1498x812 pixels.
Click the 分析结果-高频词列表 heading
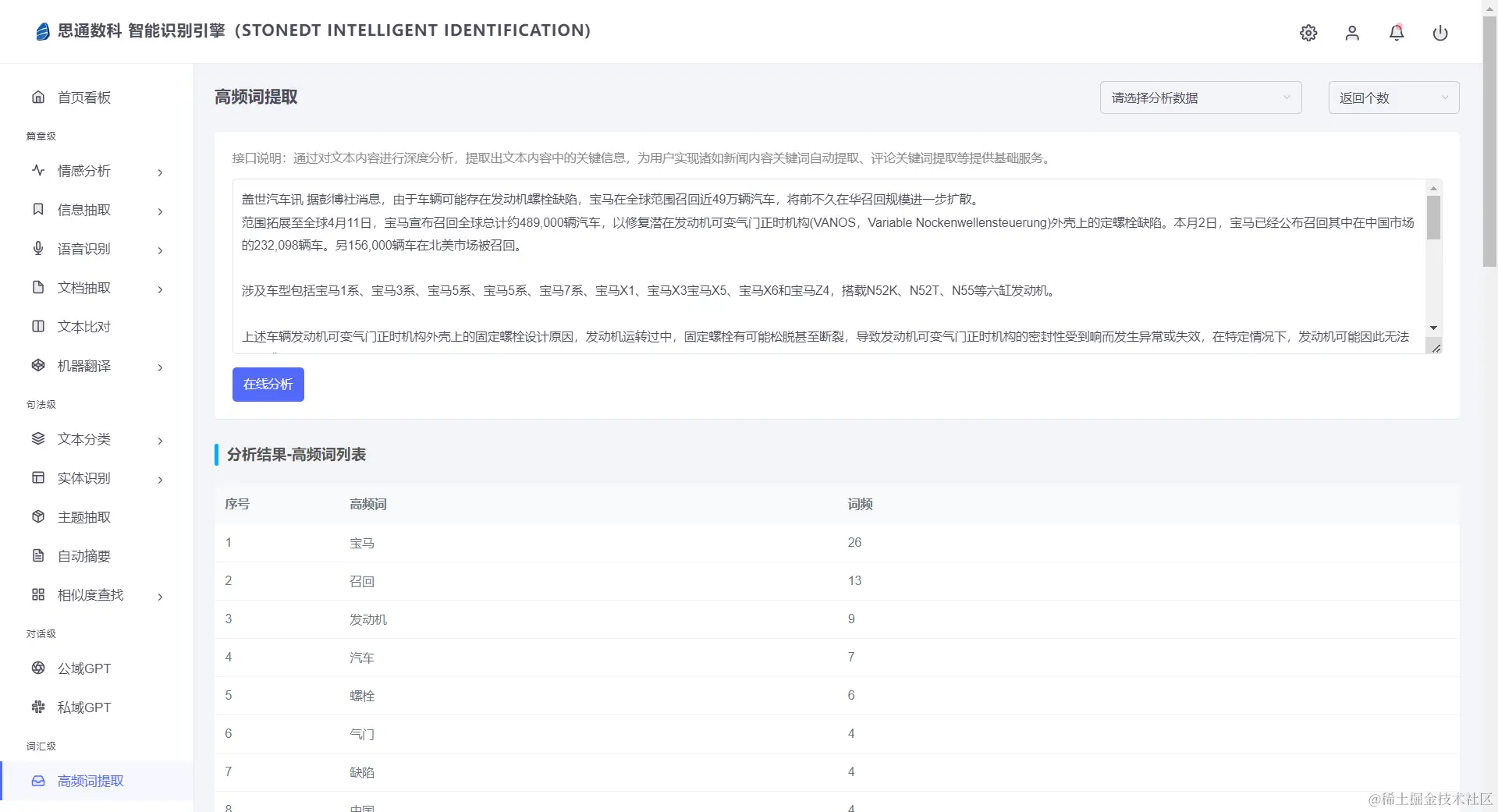coord(296,455)
